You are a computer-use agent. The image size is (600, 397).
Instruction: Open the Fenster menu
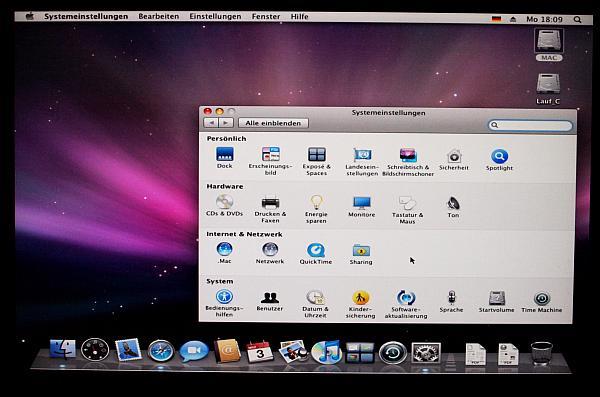point(266,16)
